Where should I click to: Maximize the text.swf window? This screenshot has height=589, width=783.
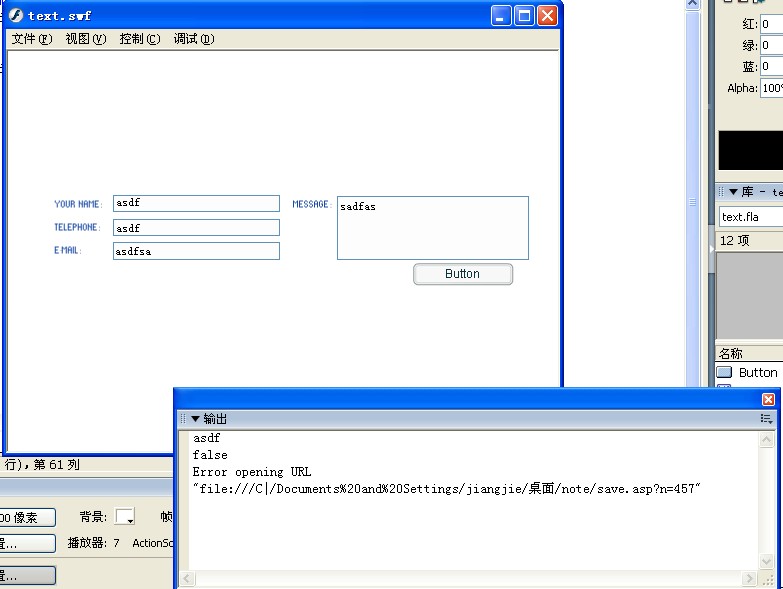coord(524,15)
